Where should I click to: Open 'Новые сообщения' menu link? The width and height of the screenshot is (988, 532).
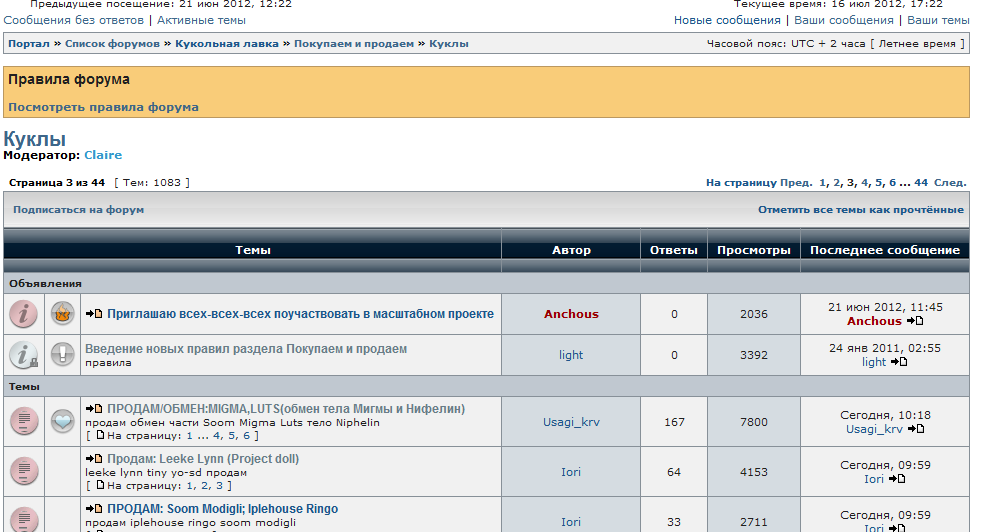727,20
